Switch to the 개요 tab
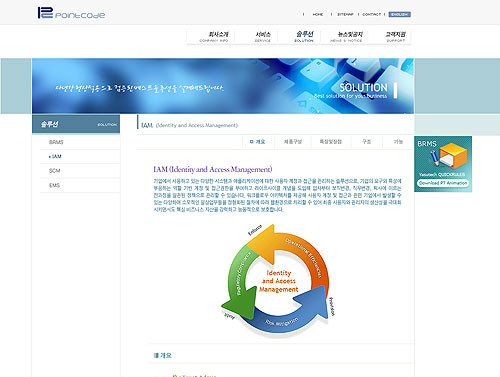The image size is (500, 377). pos(258,142)
